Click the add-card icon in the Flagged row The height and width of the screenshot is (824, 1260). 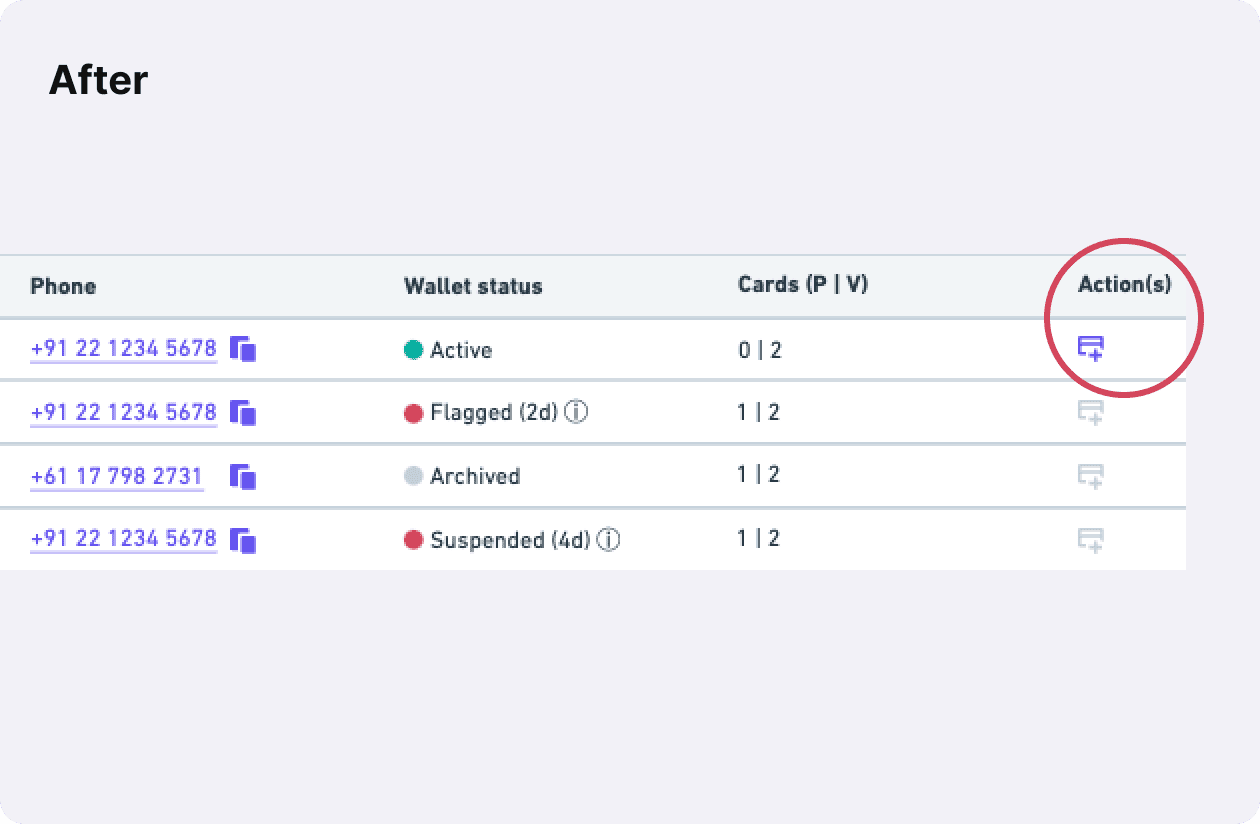(1091, 412)
